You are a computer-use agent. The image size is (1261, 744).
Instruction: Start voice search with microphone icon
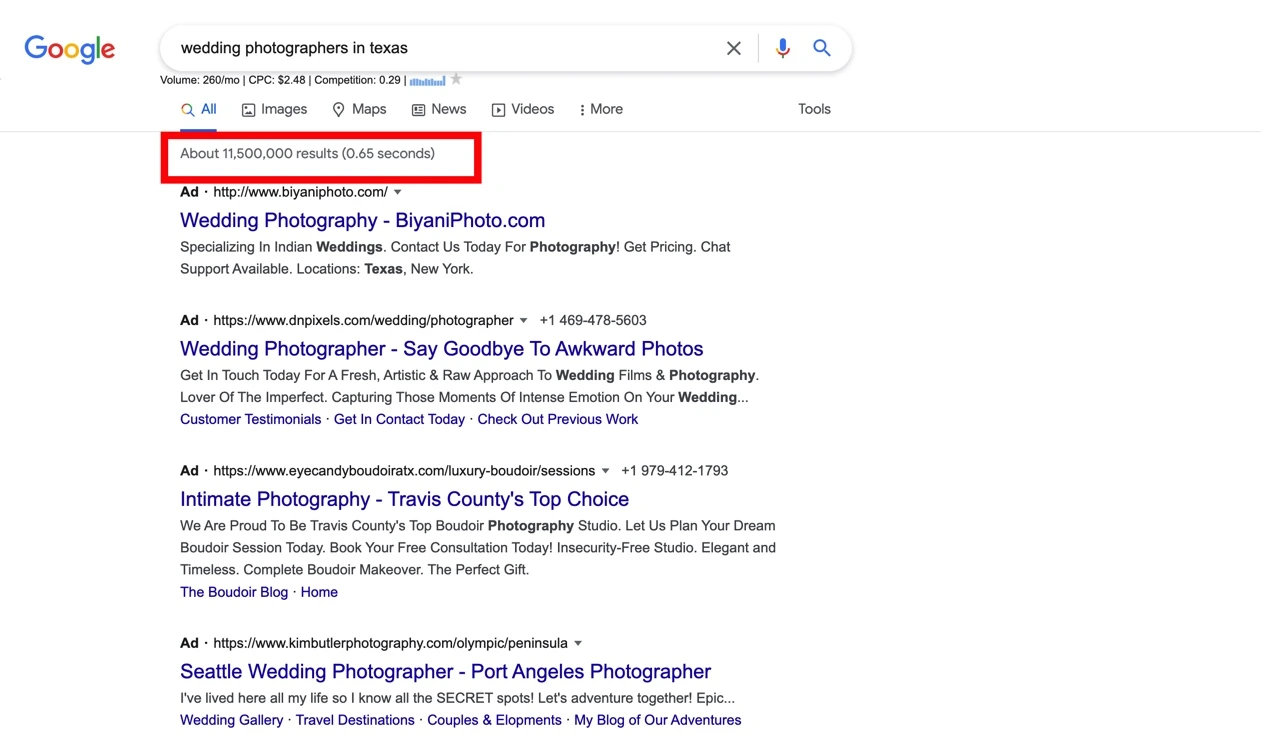click(x=782, y=48)
